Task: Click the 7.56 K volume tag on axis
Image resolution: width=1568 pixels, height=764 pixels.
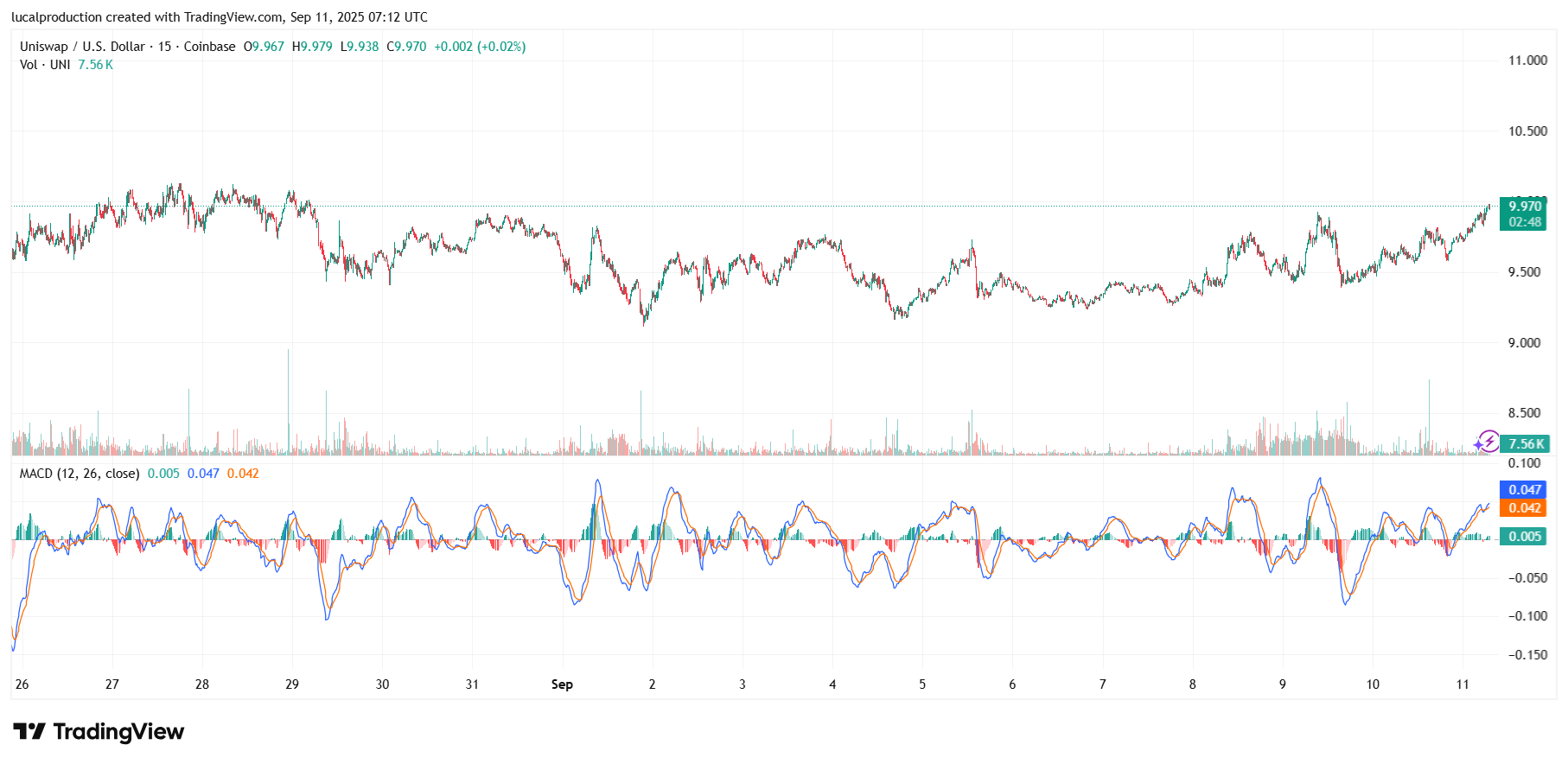Action: click(1526, 444)
